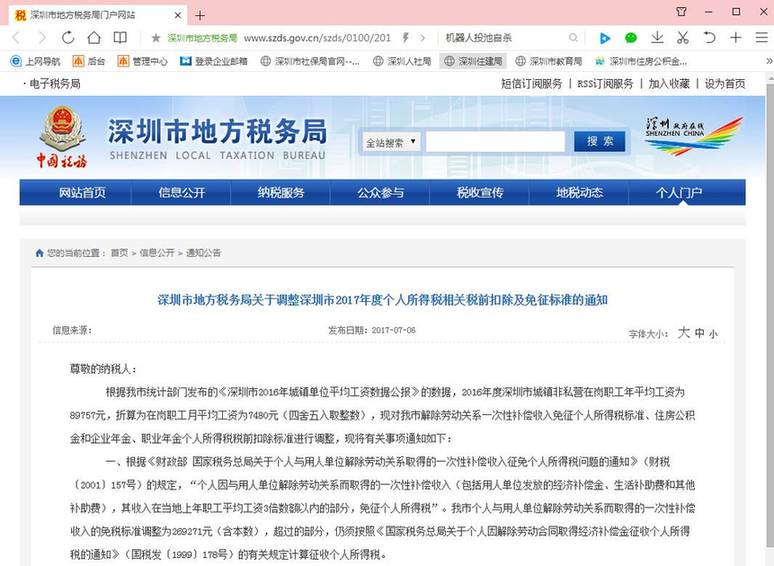This screenshot has height=566, width=774.
Task: Click the scissors screenshot tool icon
Action: click(683, 38)
